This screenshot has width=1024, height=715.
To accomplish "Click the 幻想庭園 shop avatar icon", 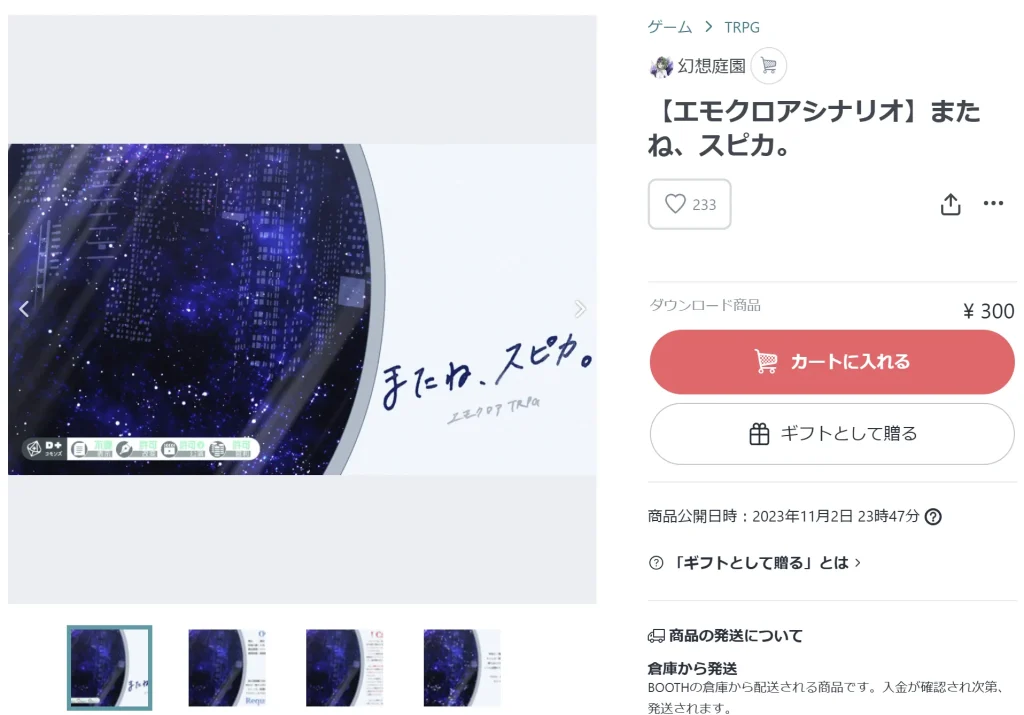I will [661, 67].
